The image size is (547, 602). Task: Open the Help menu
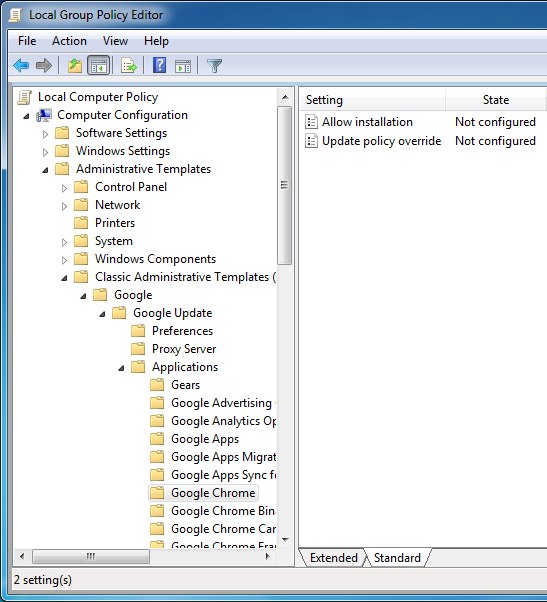coord(156,41)
